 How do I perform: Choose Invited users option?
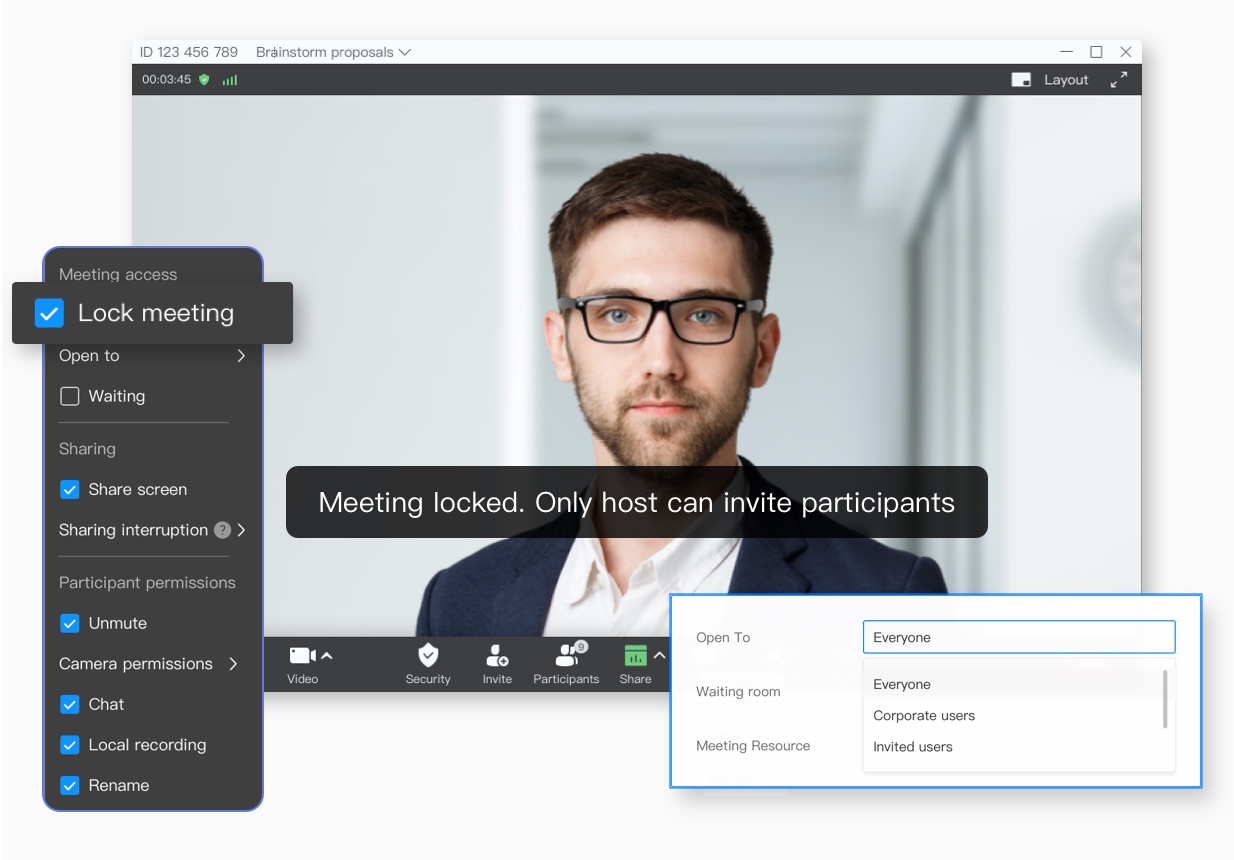pyautogui.click(x=913, y=747)
